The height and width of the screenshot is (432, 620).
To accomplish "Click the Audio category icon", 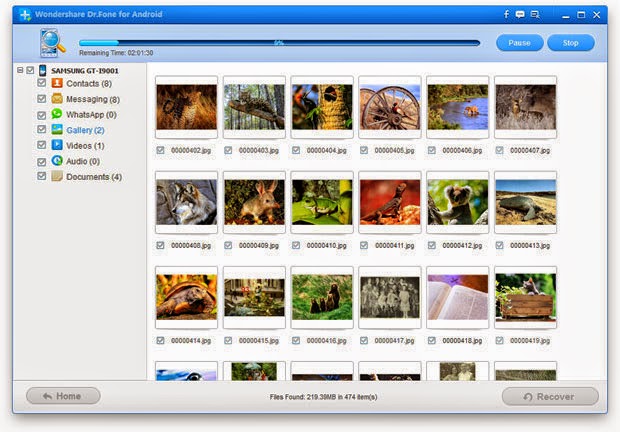I will coord(57,160).
